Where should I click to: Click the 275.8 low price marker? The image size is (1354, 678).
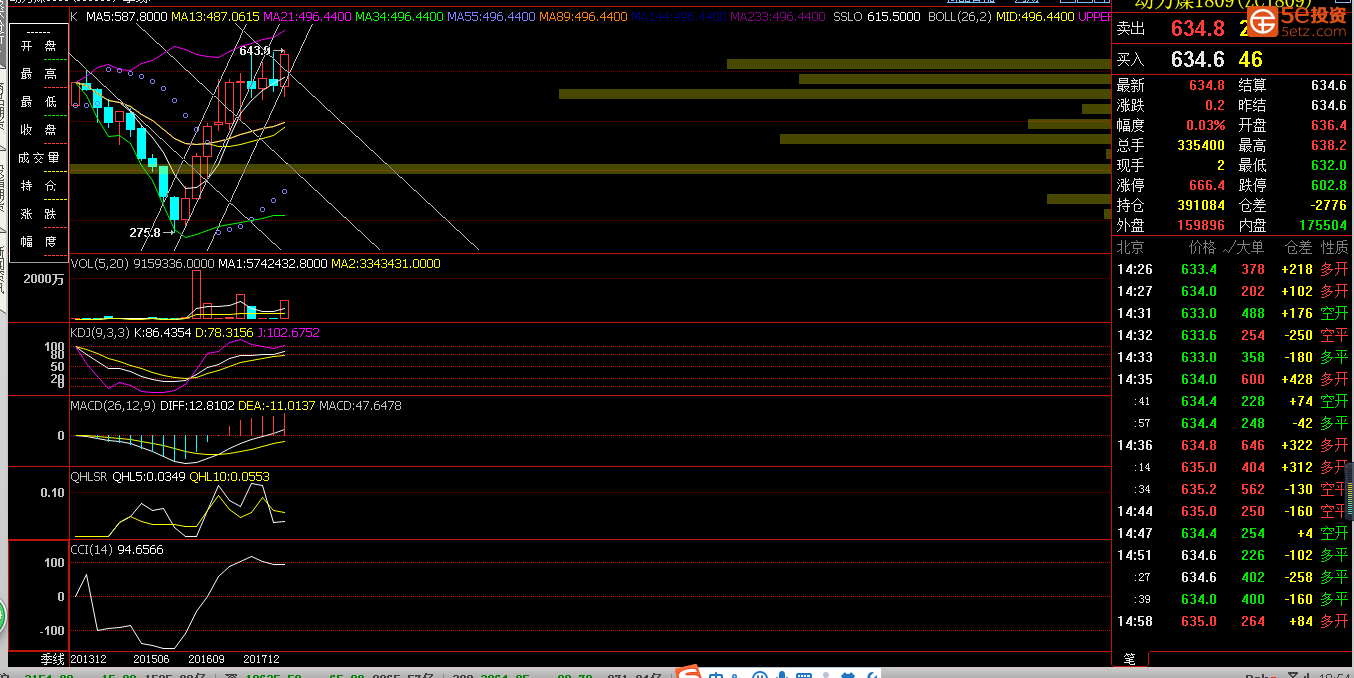point(145,232)
